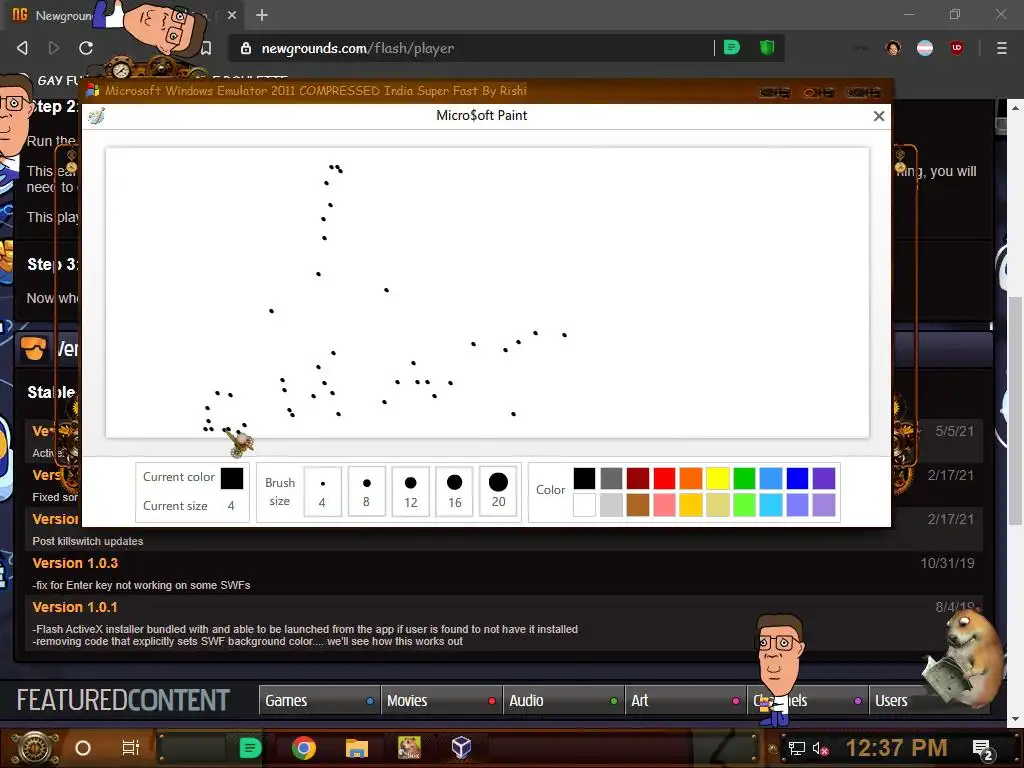This screenshot has height=768, width=1024.
Task: Pick the white color swatch
Action: pyautogui.click(x=584, y=505)
